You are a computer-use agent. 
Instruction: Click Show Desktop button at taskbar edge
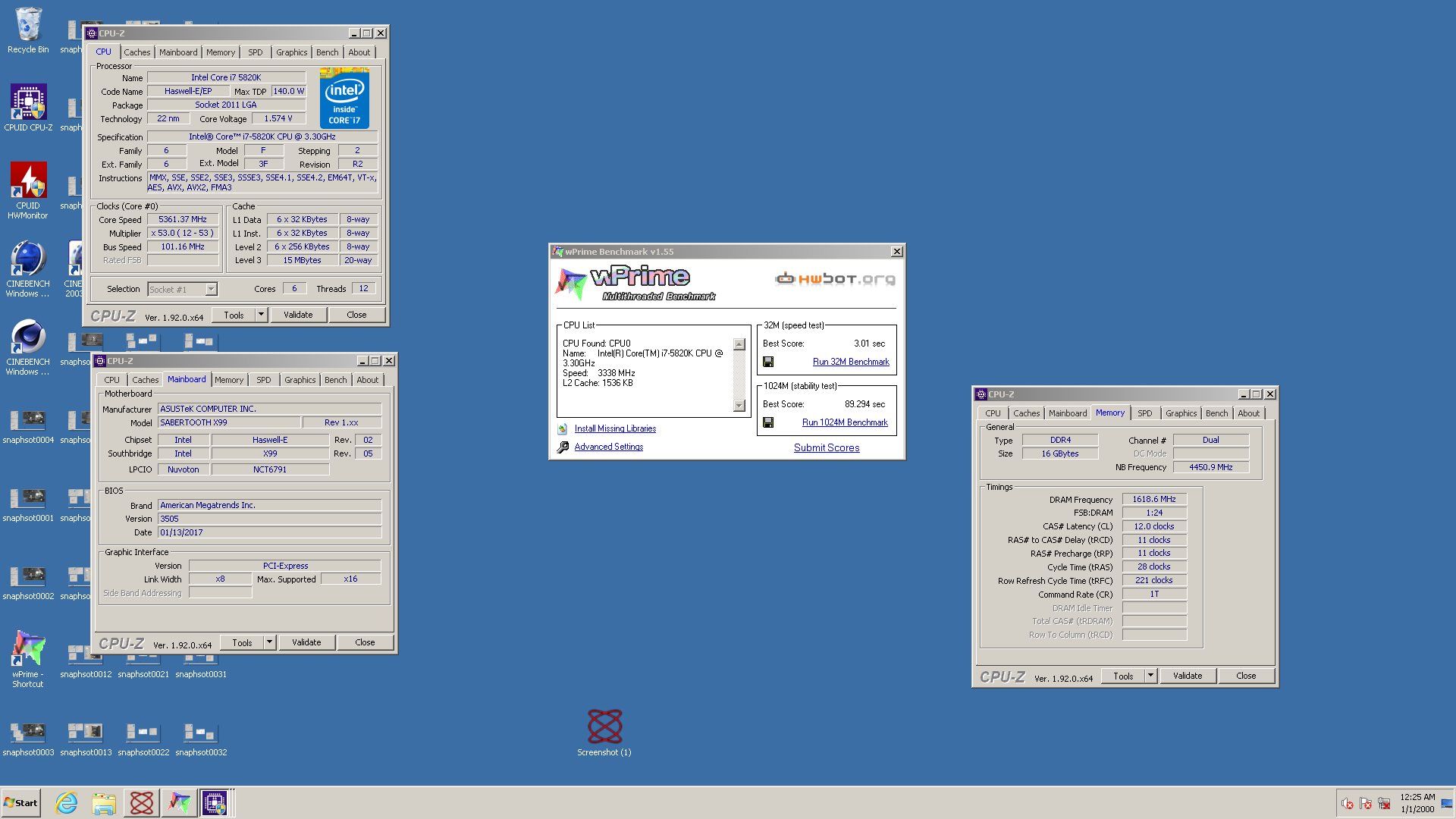coord(1447,803)
